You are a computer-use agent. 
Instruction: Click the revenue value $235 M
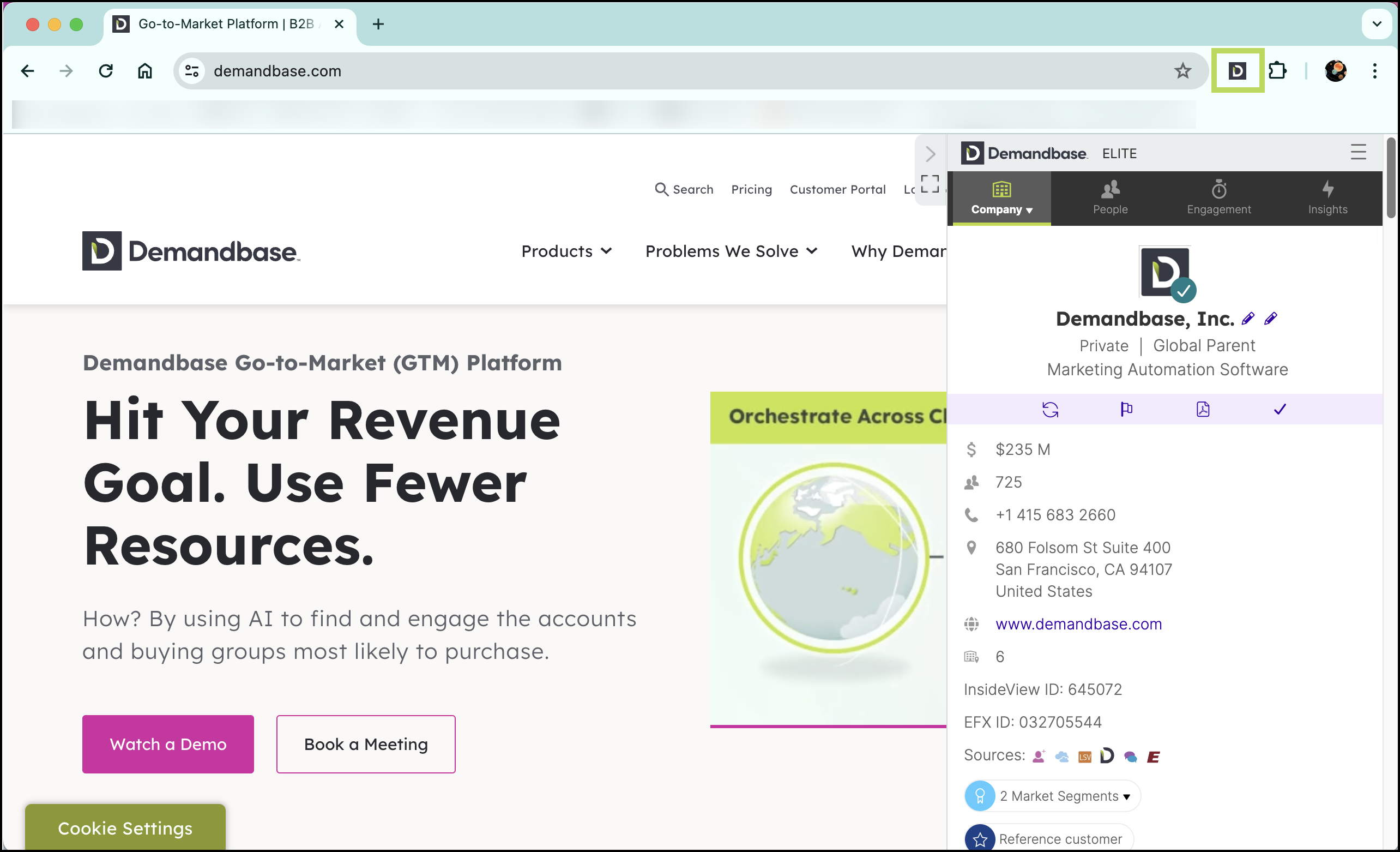point(1023,449)
